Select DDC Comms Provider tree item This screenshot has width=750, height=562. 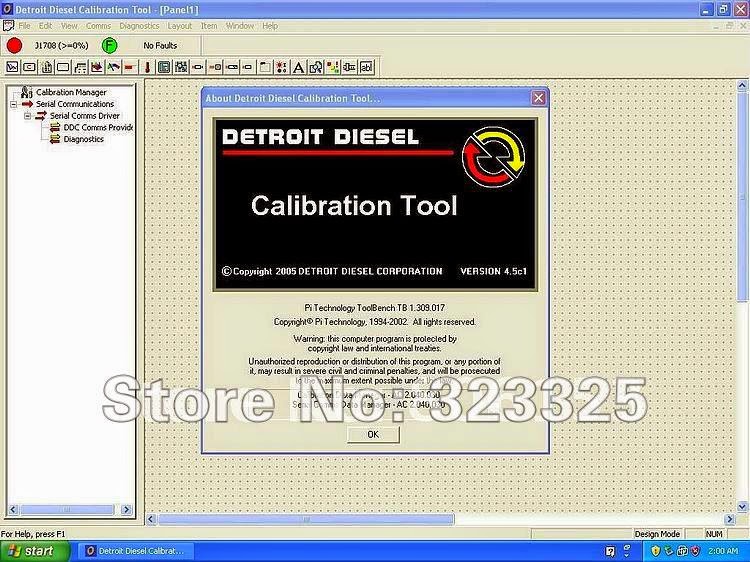[98, 127]
